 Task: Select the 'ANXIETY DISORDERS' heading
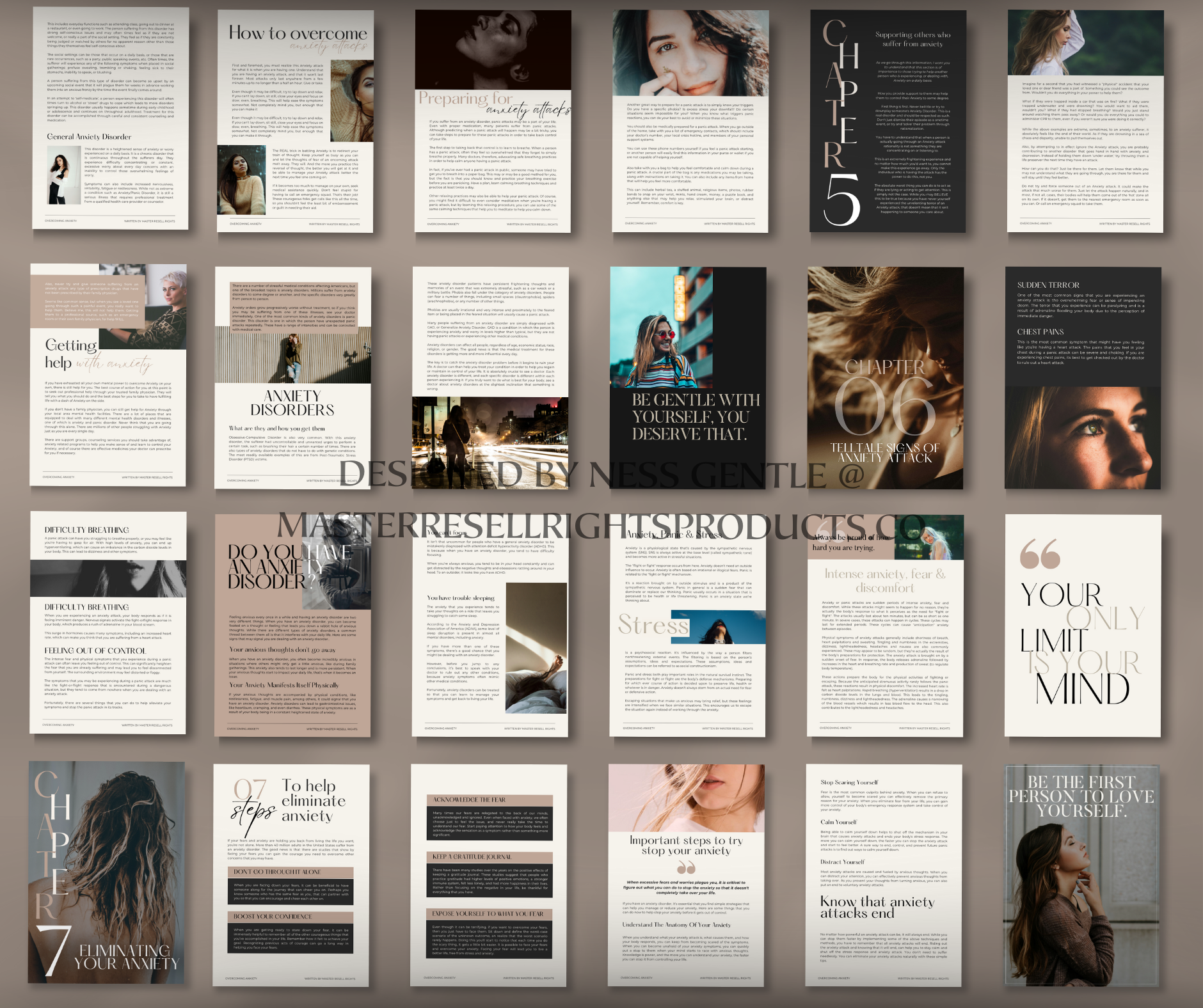tap(292, 403)
